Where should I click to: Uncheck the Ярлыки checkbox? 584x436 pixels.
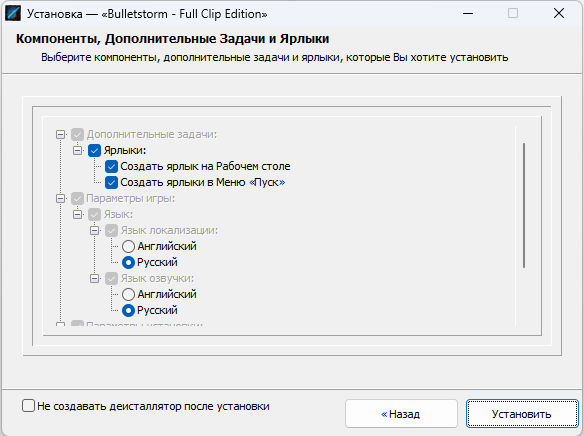94,150
